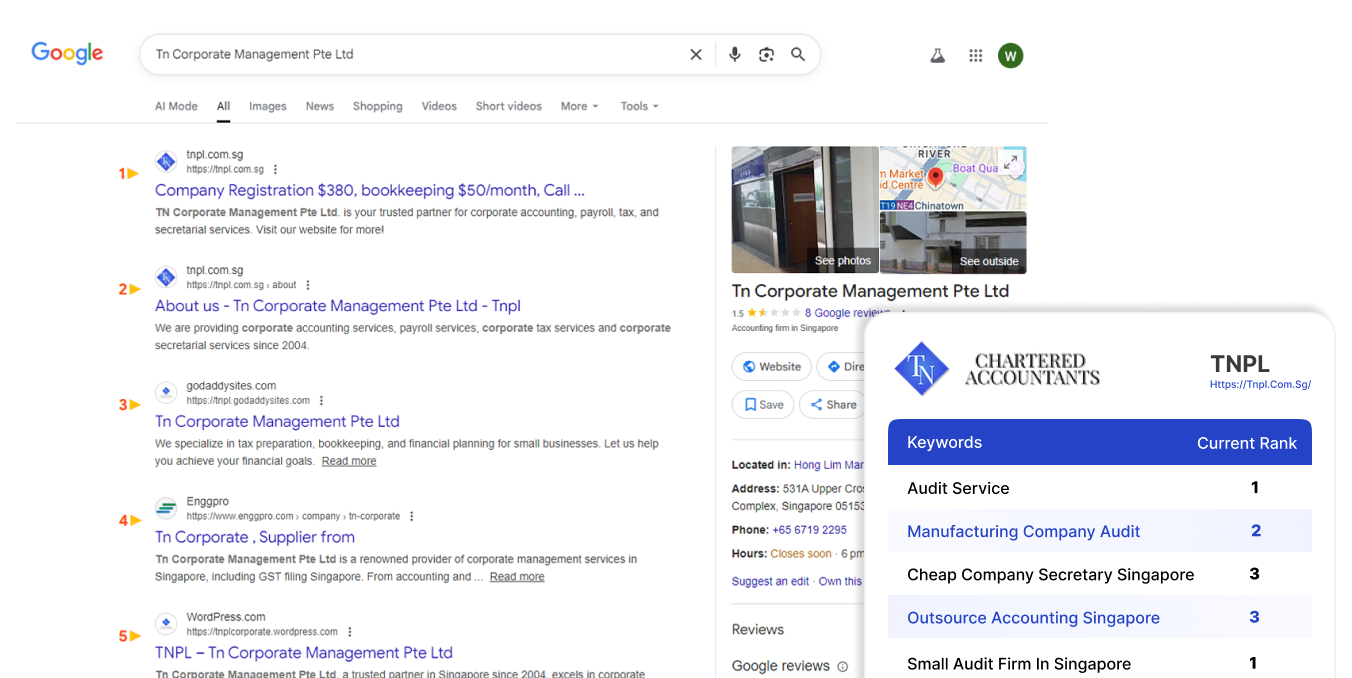Click the Google reviews info icon
Viewport: 1352px width, 678px height.
842,667
